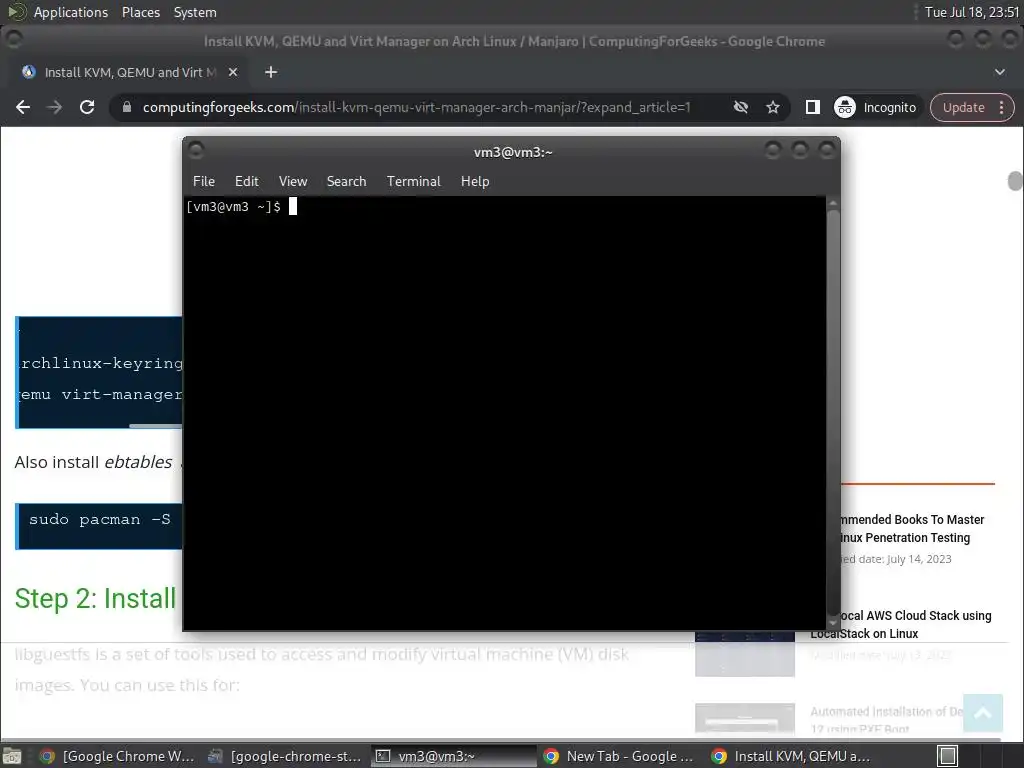Click the workspace switcher icon

(948, 756)
